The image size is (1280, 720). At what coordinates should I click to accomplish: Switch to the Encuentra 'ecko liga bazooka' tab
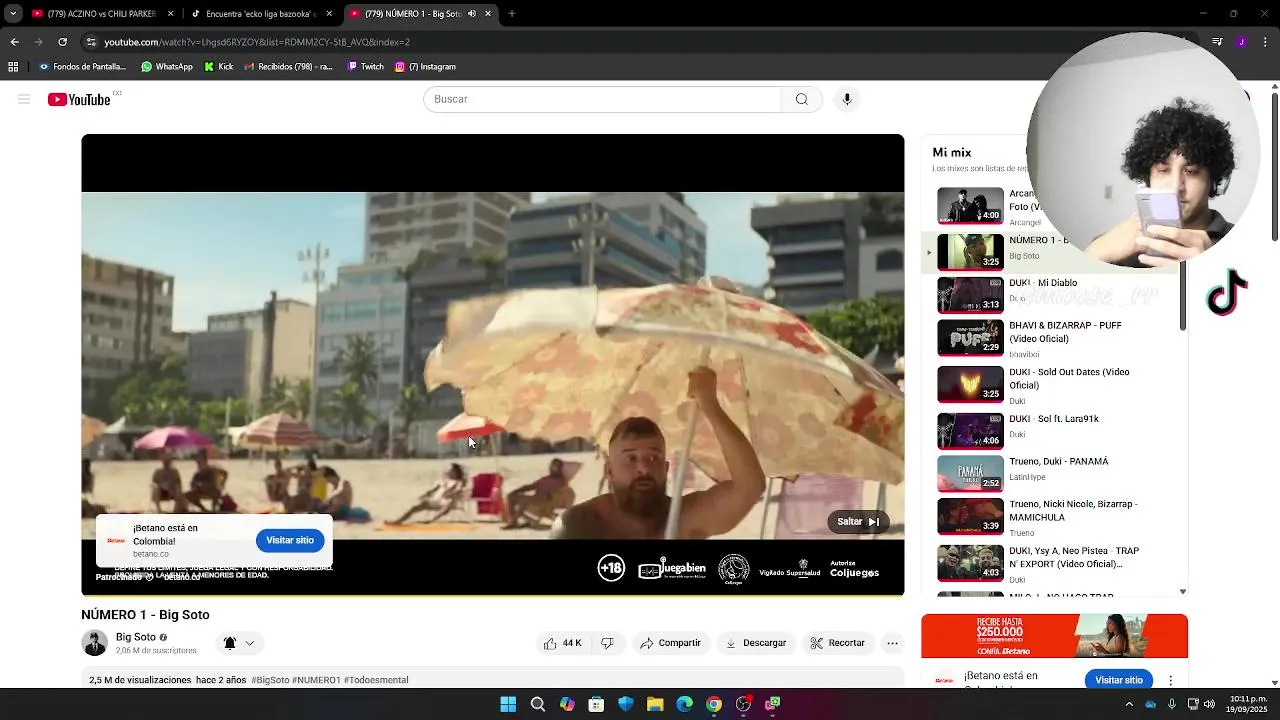(x=260, y=14)
